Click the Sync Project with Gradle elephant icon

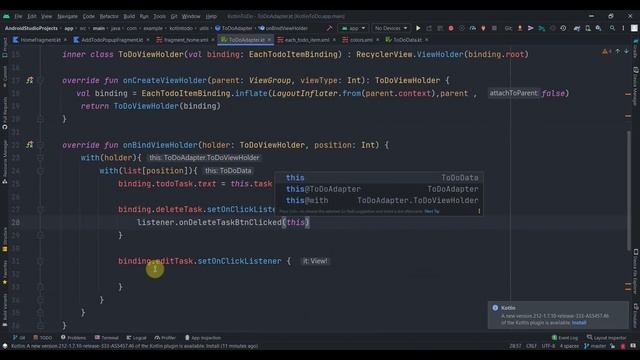(577, 28)
